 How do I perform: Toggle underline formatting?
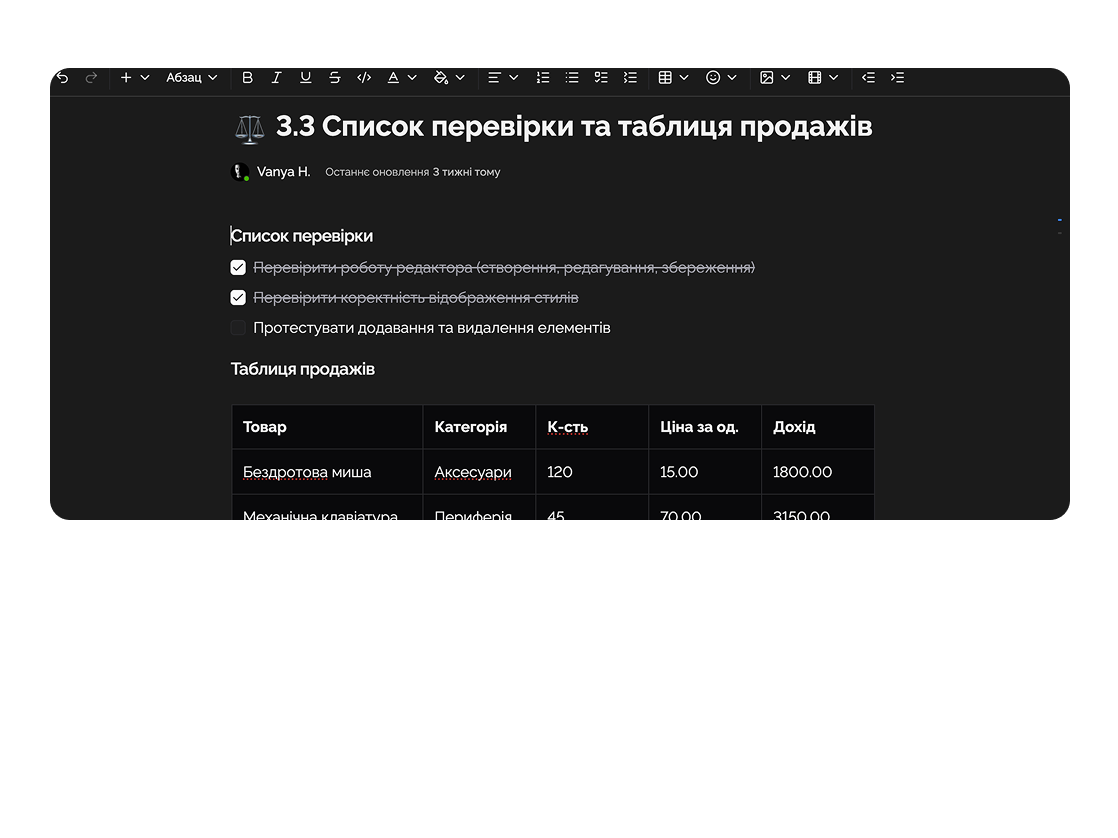(x=306, y=77)
